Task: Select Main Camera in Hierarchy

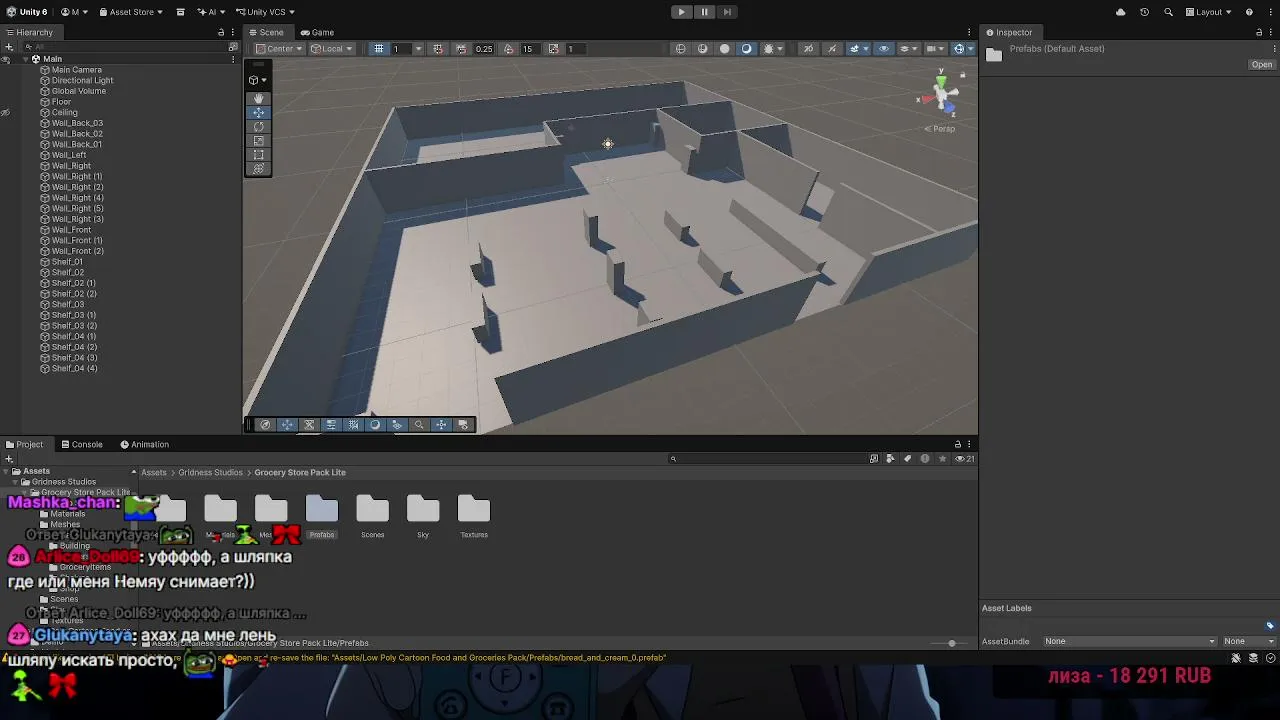Action: tap(77, 70)
